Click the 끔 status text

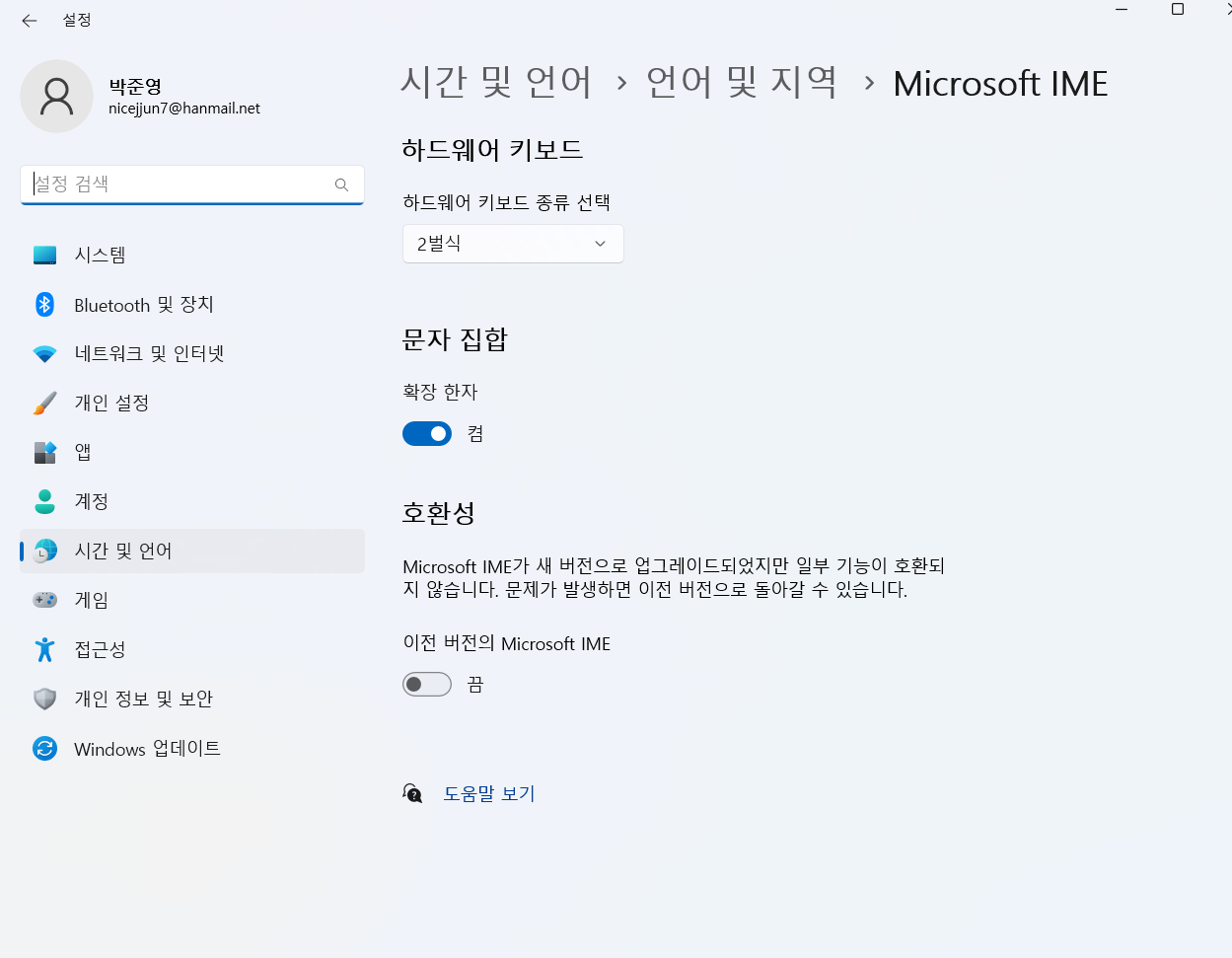(475, 685)
